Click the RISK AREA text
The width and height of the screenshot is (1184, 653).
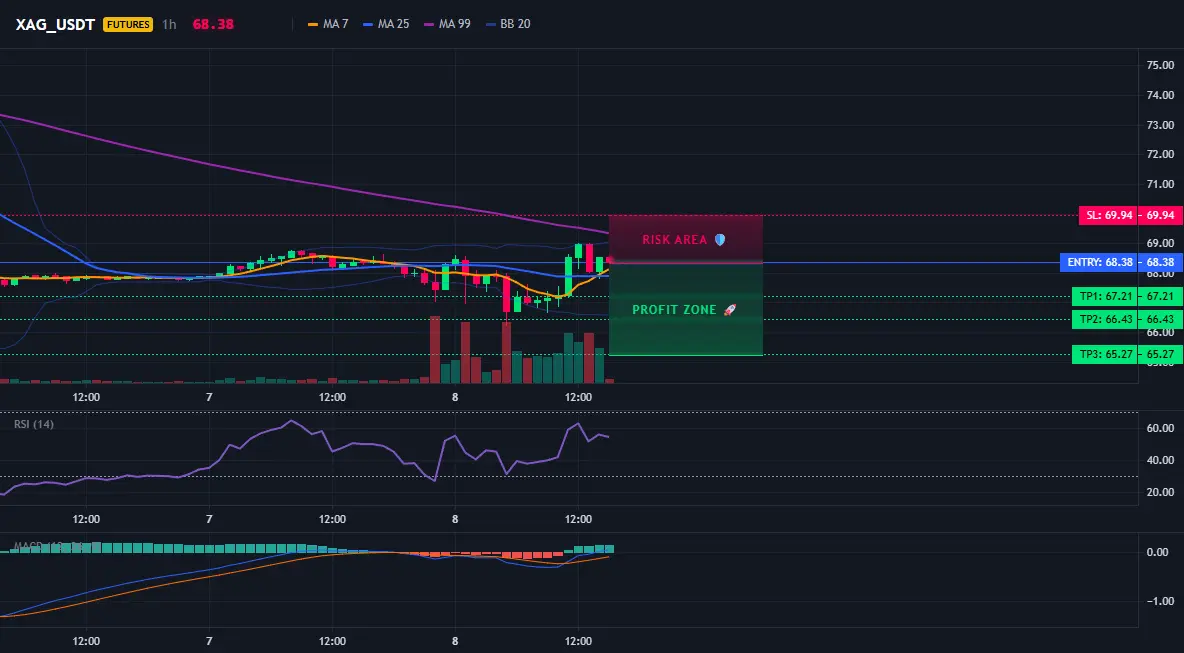coord(674,240)
